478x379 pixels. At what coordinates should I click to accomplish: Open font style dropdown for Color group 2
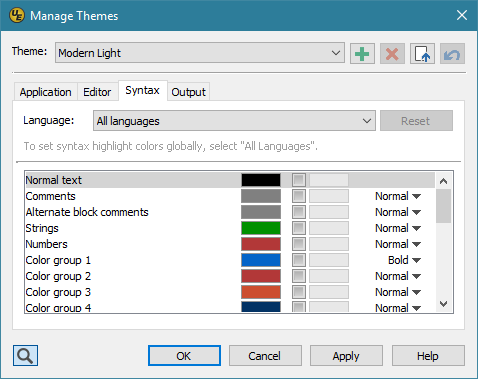coord(398,276)
